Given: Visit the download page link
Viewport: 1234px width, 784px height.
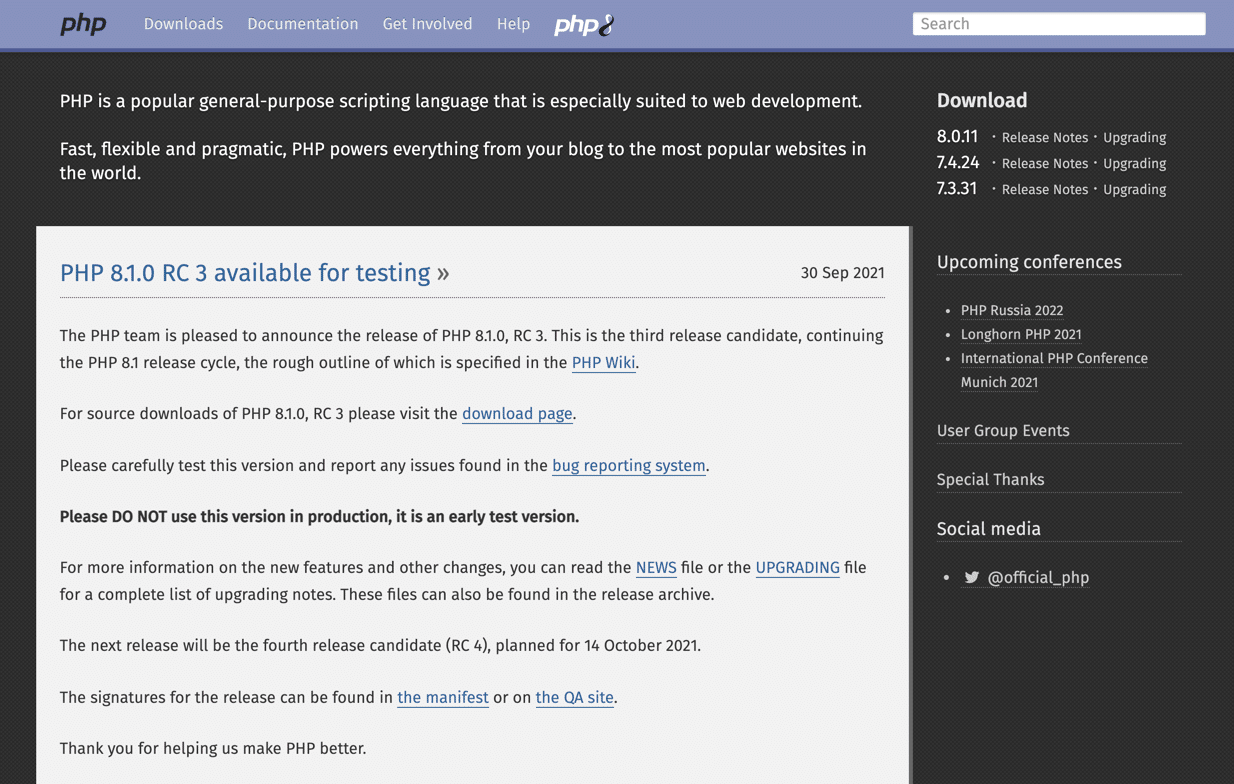Looking at the screenshot, I should [516, 413].
